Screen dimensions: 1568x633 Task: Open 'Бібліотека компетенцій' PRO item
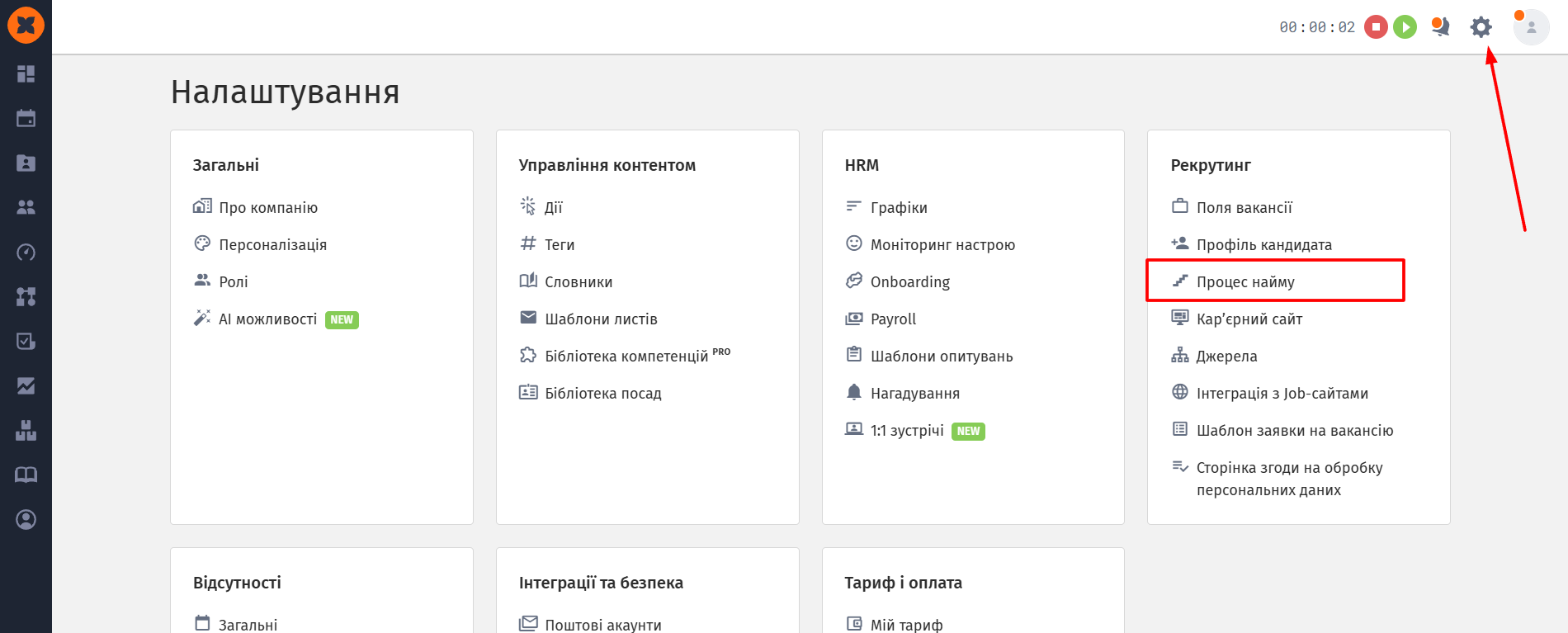[x=625, y=356]
